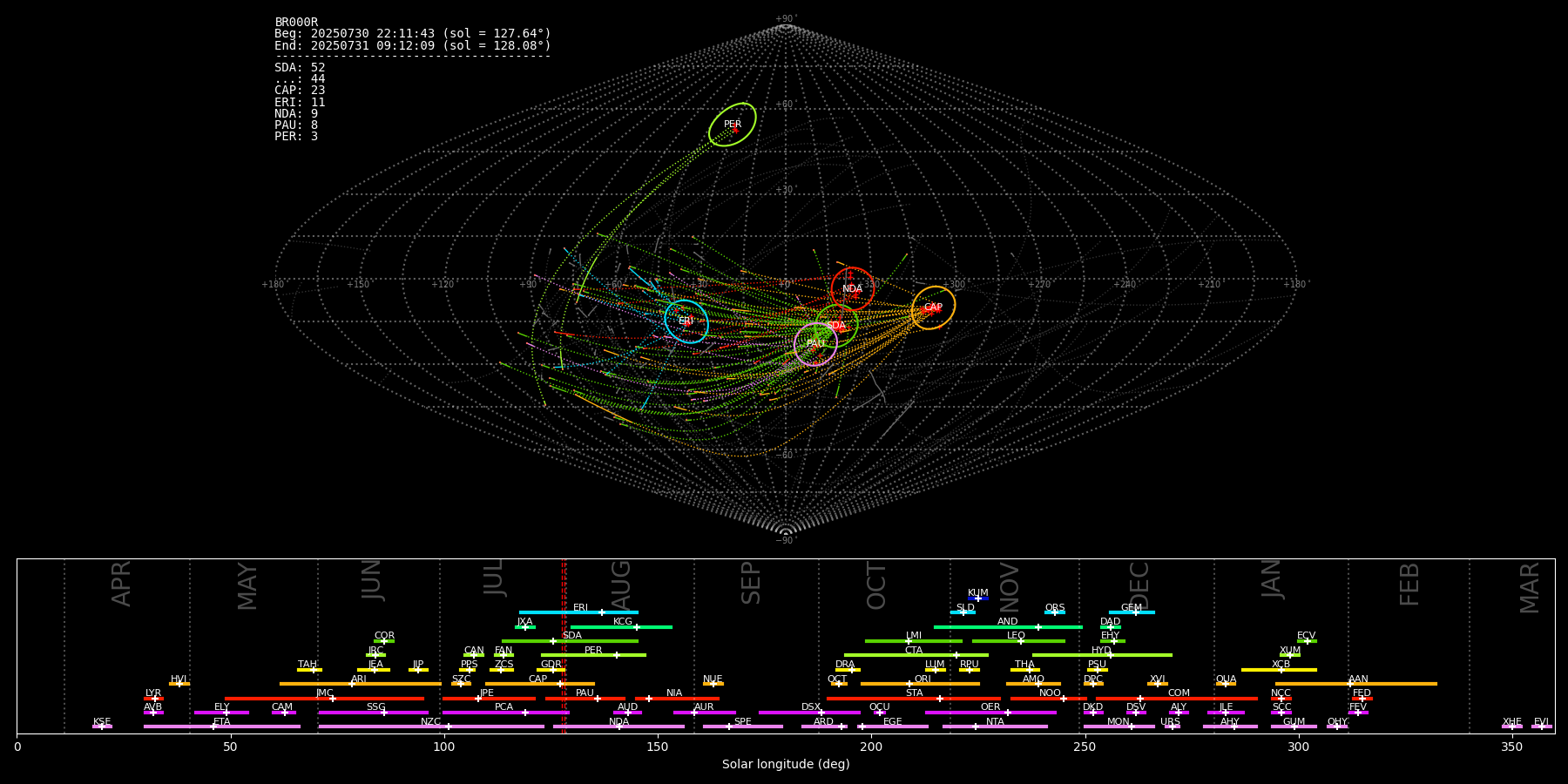Click the EVI shower bar in timeline
This screenshot has height=784, width=1568.
tap(1542, 727)
